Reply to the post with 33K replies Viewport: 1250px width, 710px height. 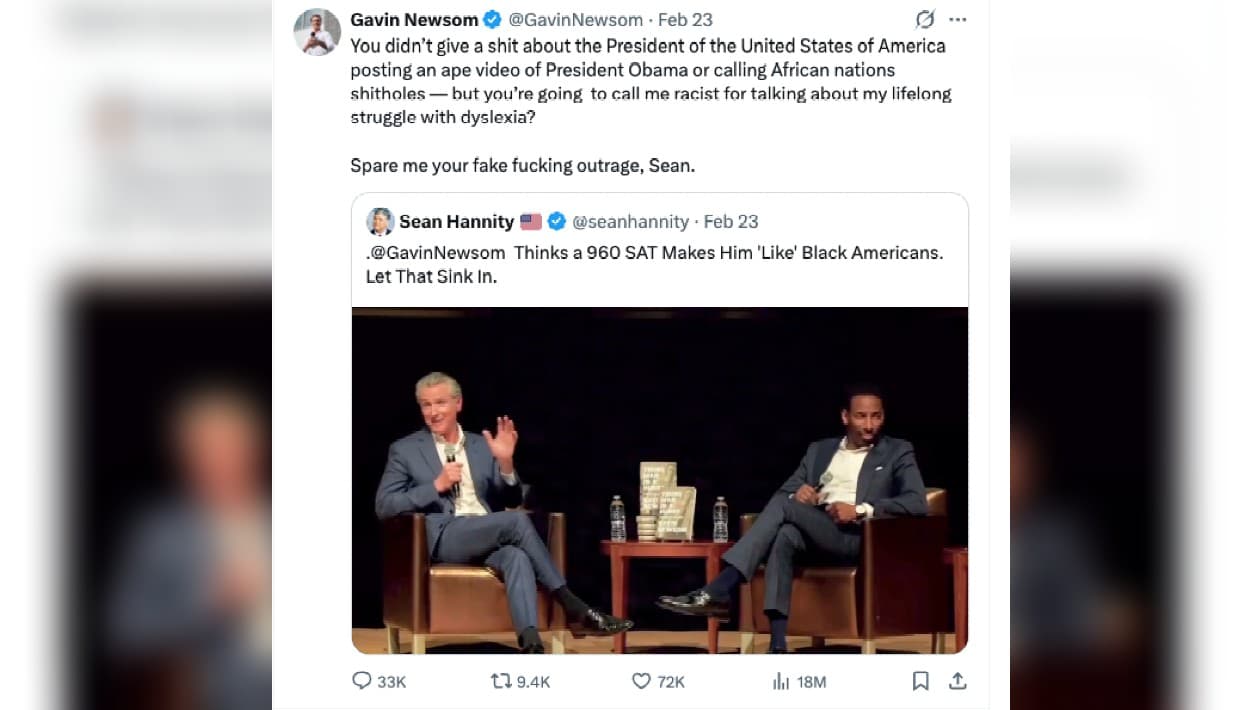362,681
